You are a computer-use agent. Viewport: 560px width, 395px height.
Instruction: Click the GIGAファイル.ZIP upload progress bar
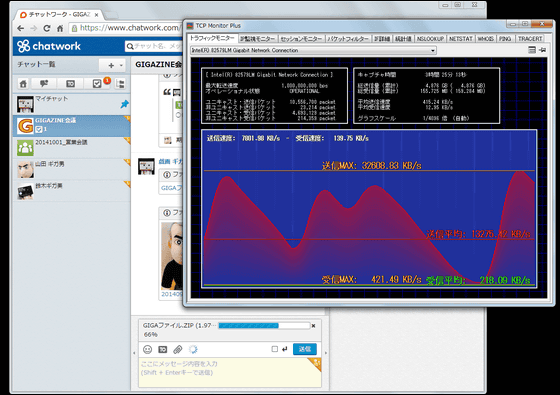click(x=264, y=325)
